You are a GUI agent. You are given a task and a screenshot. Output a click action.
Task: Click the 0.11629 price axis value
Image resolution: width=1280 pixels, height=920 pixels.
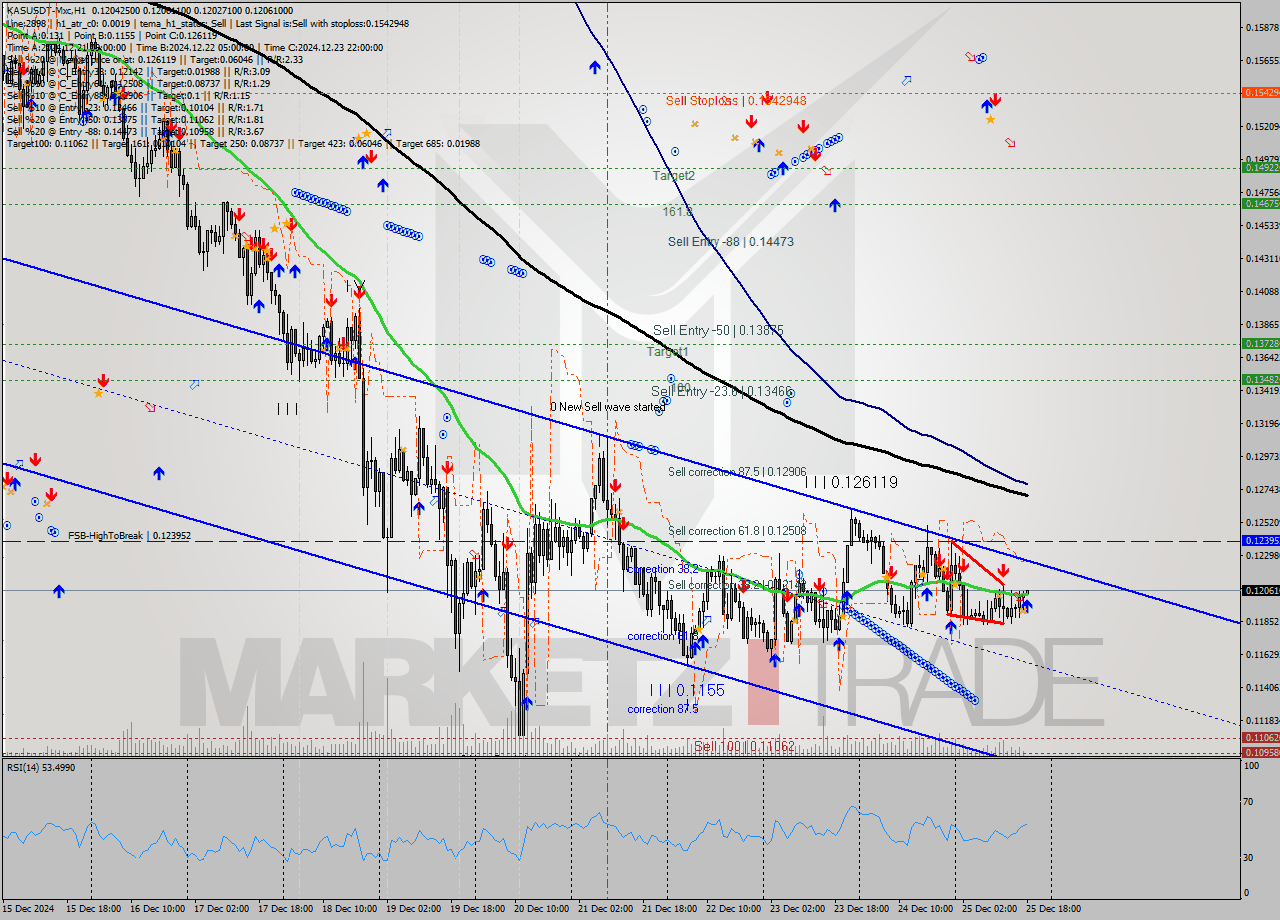1262,654
